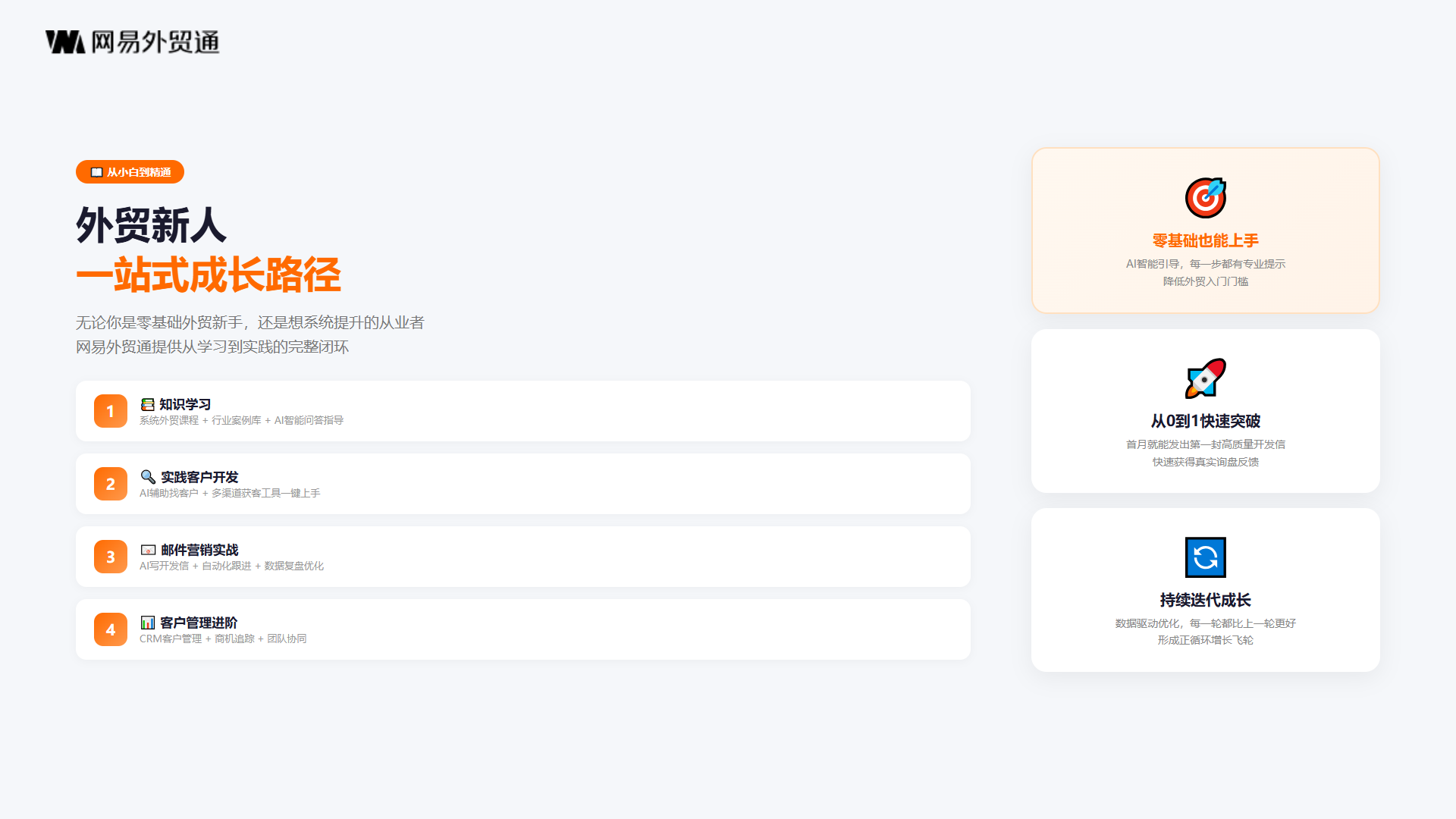The height and width of the screenshot is (819, 1456).
Task: Select the 邮件营销实战 step title
Action: coord(199,550)
